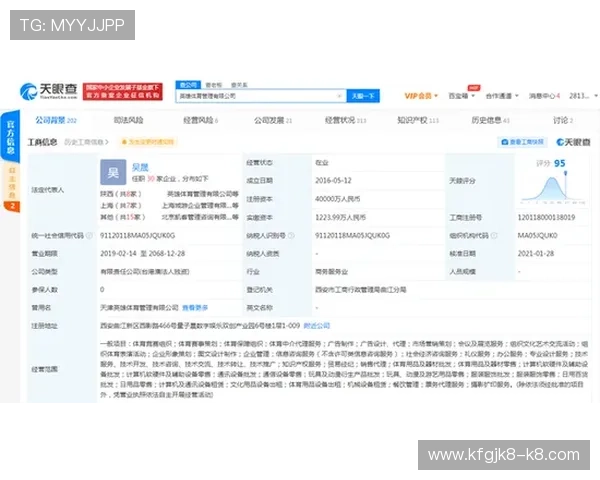Select the 查老板 search tab

214,85
